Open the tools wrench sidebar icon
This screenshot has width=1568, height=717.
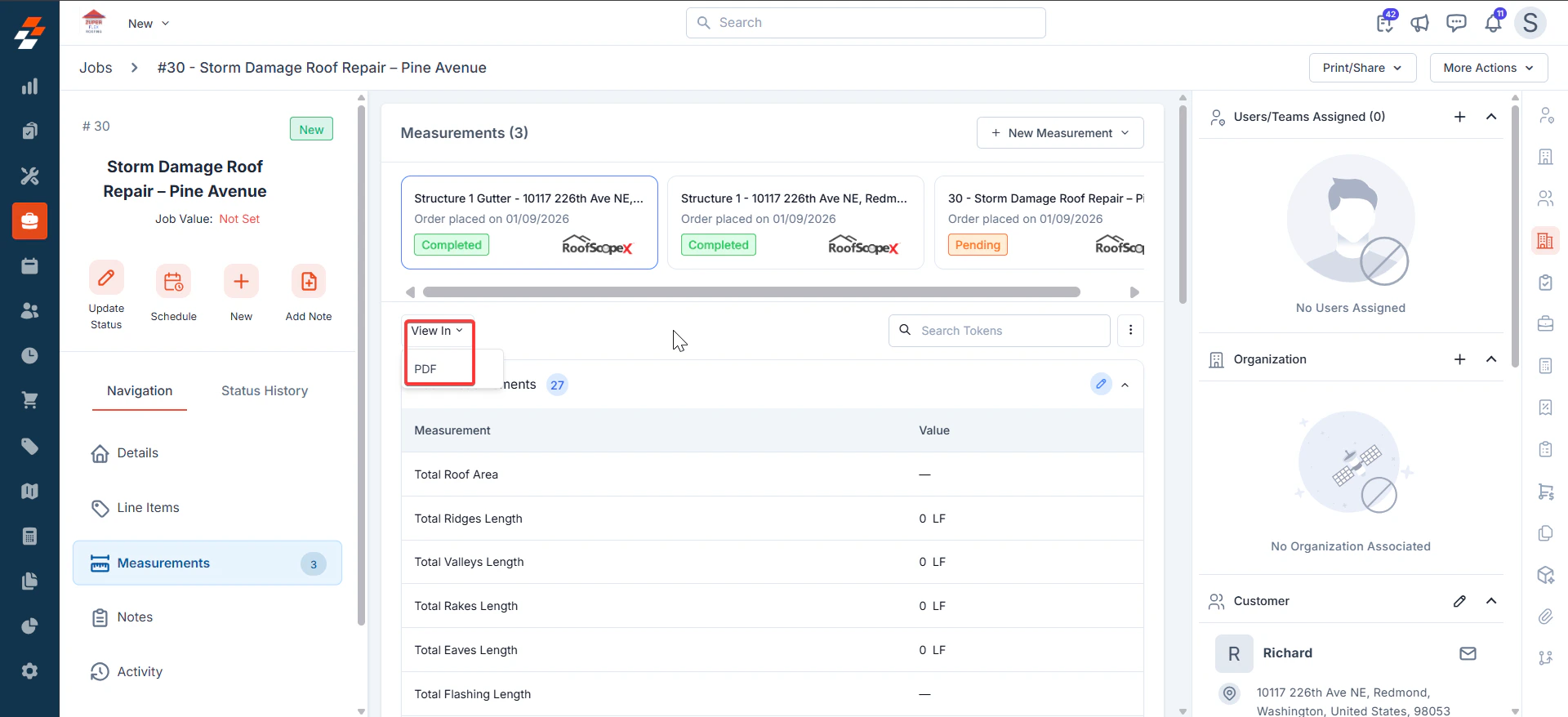click(x=29, y=176)
